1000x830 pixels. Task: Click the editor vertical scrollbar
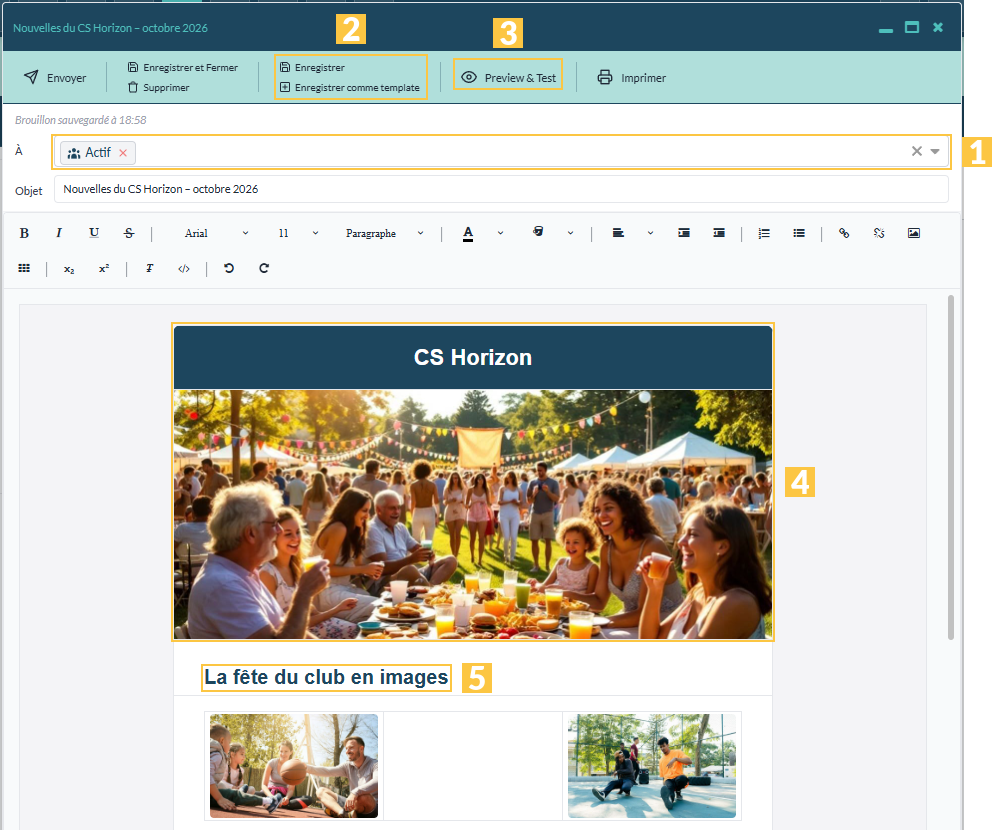coord(951,467)
